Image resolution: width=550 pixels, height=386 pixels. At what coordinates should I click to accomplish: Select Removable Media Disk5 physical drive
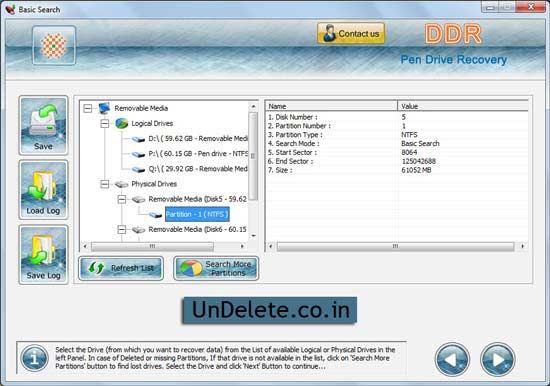click(x=197, y=199)
